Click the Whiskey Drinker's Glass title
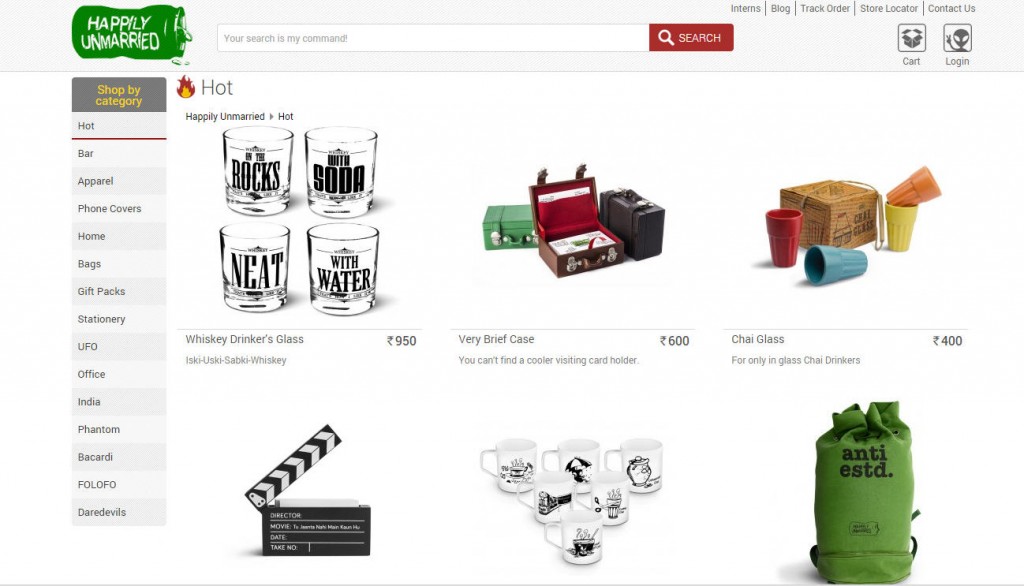This screenshot has width=1024, height=586. 244,339
